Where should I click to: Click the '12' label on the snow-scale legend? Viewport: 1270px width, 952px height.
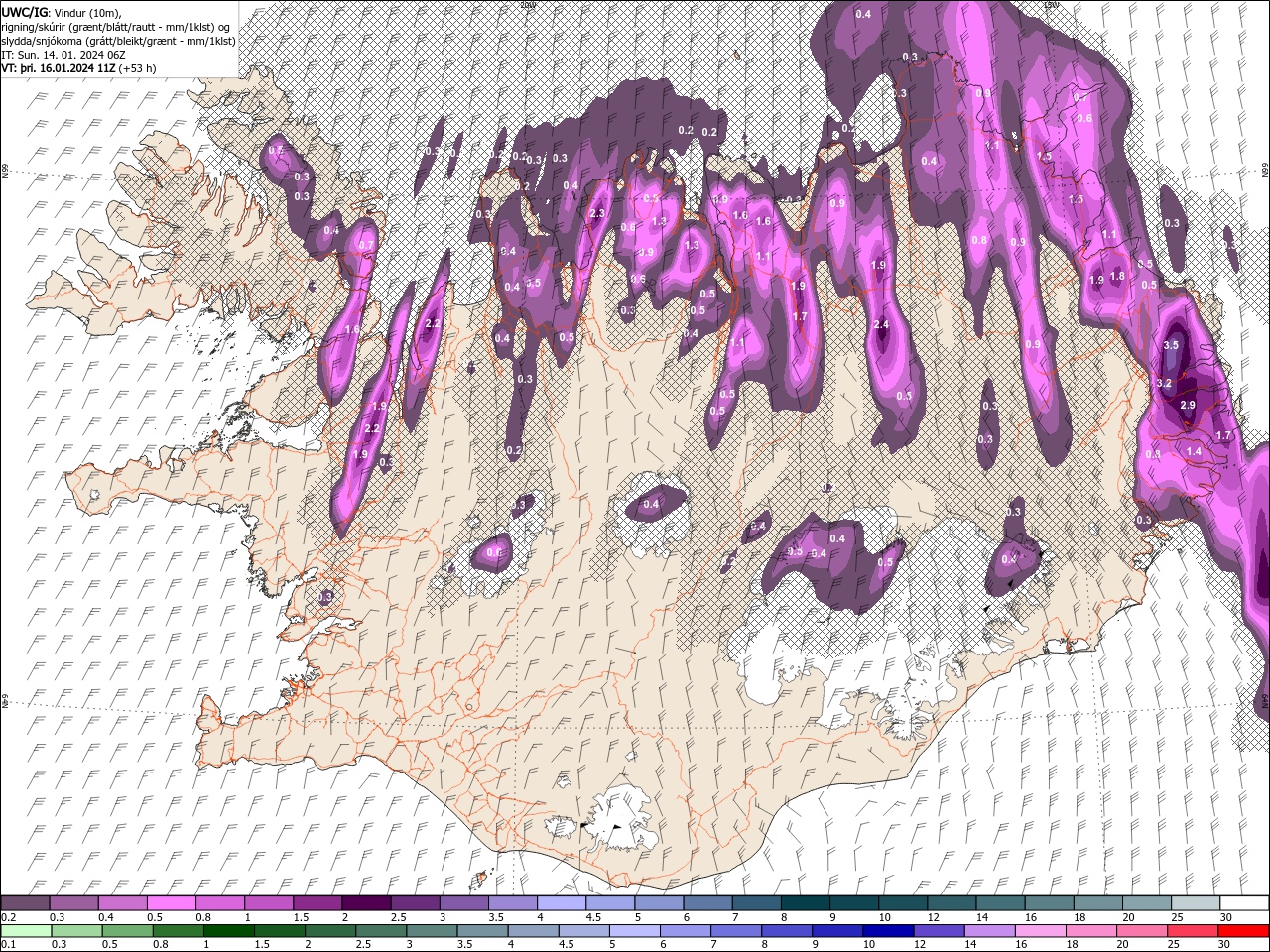(935, 917)
